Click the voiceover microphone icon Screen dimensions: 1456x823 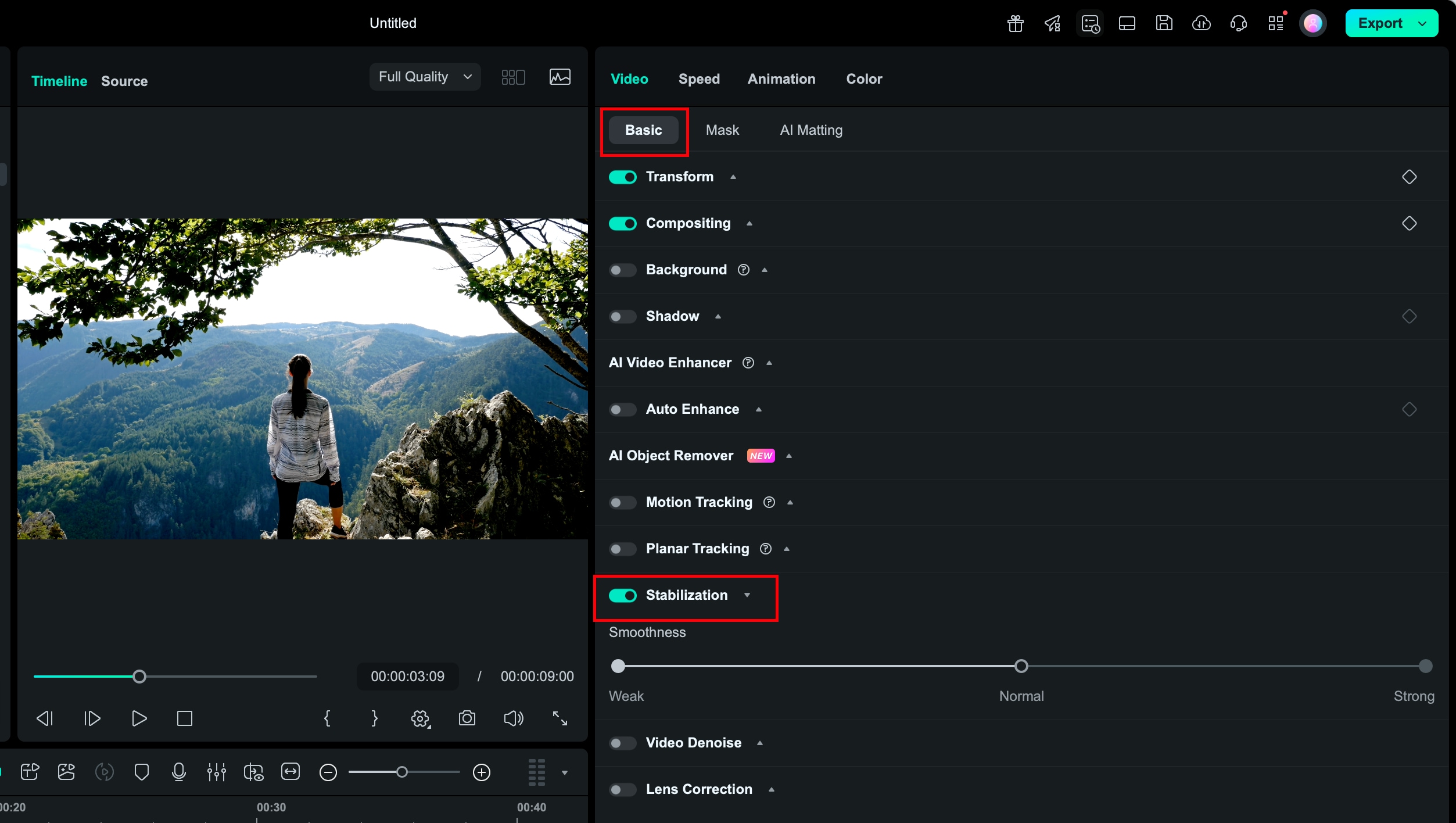[179, 772]
